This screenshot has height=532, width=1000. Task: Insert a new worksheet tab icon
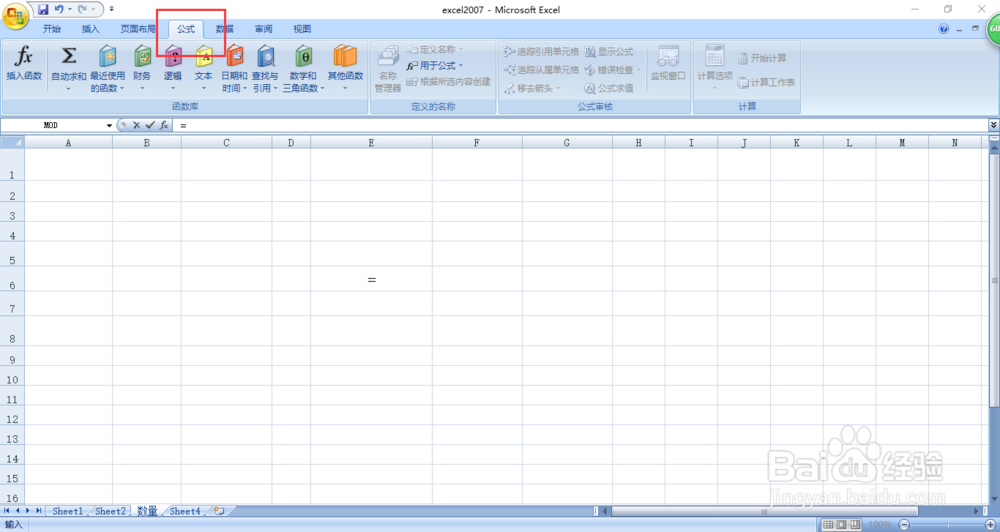tap(219, 511)
